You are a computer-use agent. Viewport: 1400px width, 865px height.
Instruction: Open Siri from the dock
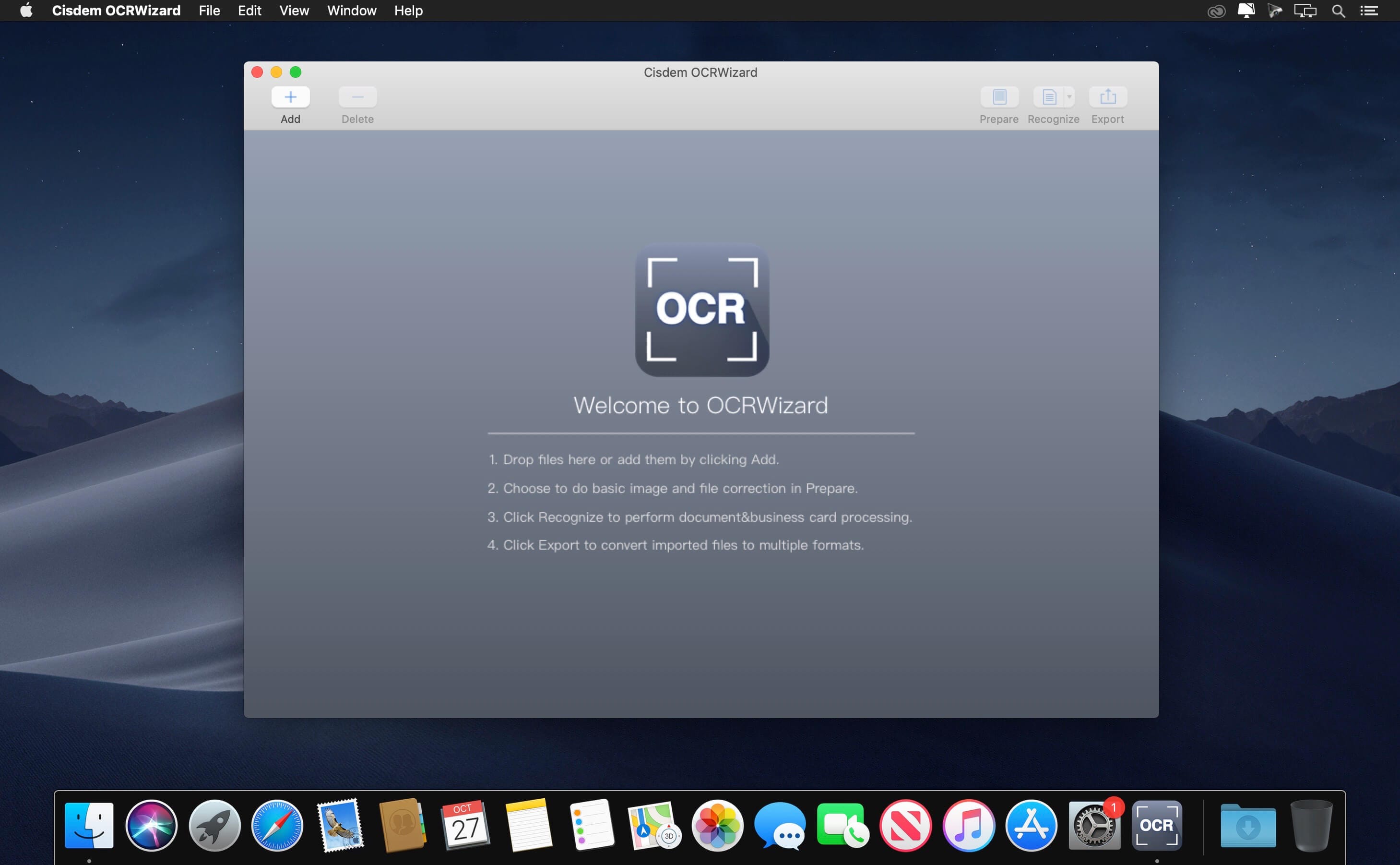click(152, 825)
